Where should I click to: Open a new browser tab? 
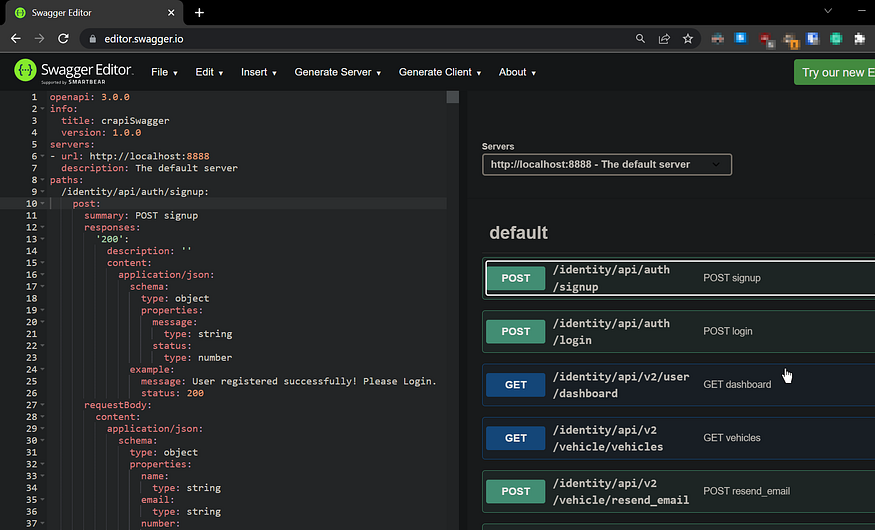pos(199,12)
